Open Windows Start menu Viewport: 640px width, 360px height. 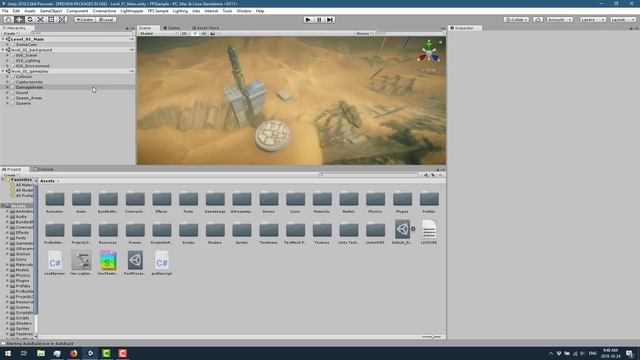(x=8, y=353)
